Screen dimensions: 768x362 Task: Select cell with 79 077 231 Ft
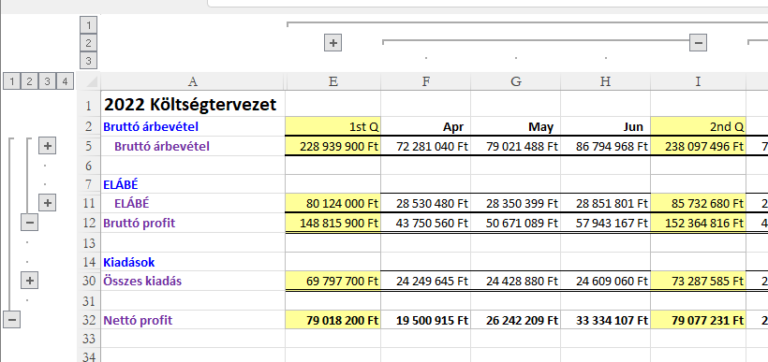(698, 320)
